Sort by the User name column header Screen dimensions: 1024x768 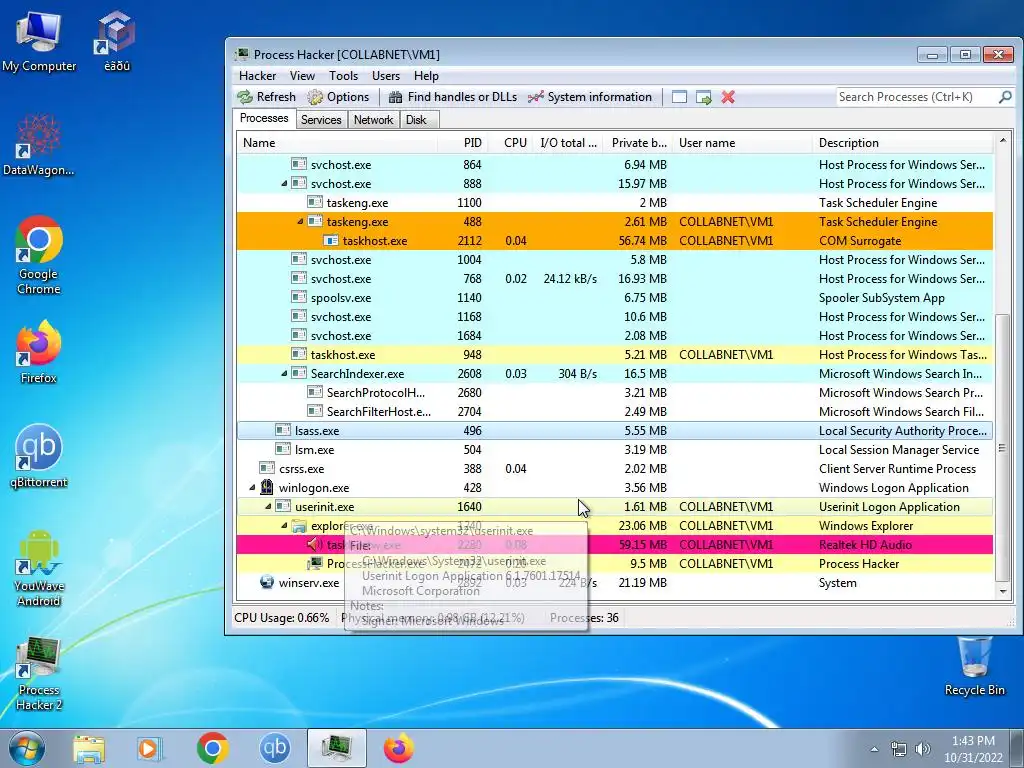pyautogui.click(x=743, y=142)
